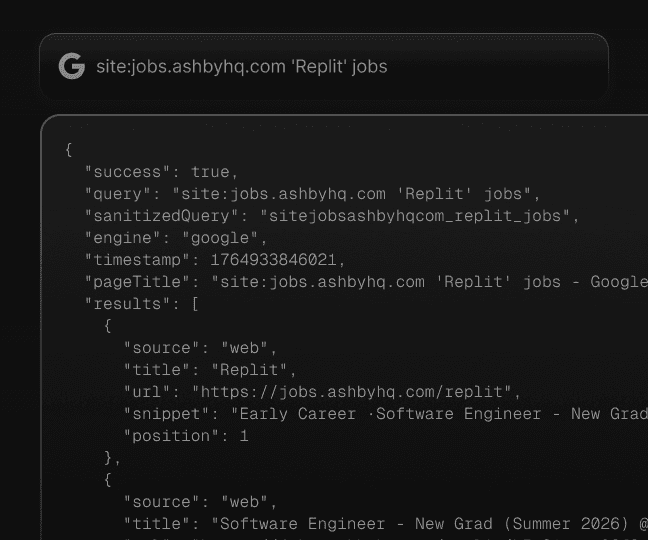Click the "results": [ line

142,304
